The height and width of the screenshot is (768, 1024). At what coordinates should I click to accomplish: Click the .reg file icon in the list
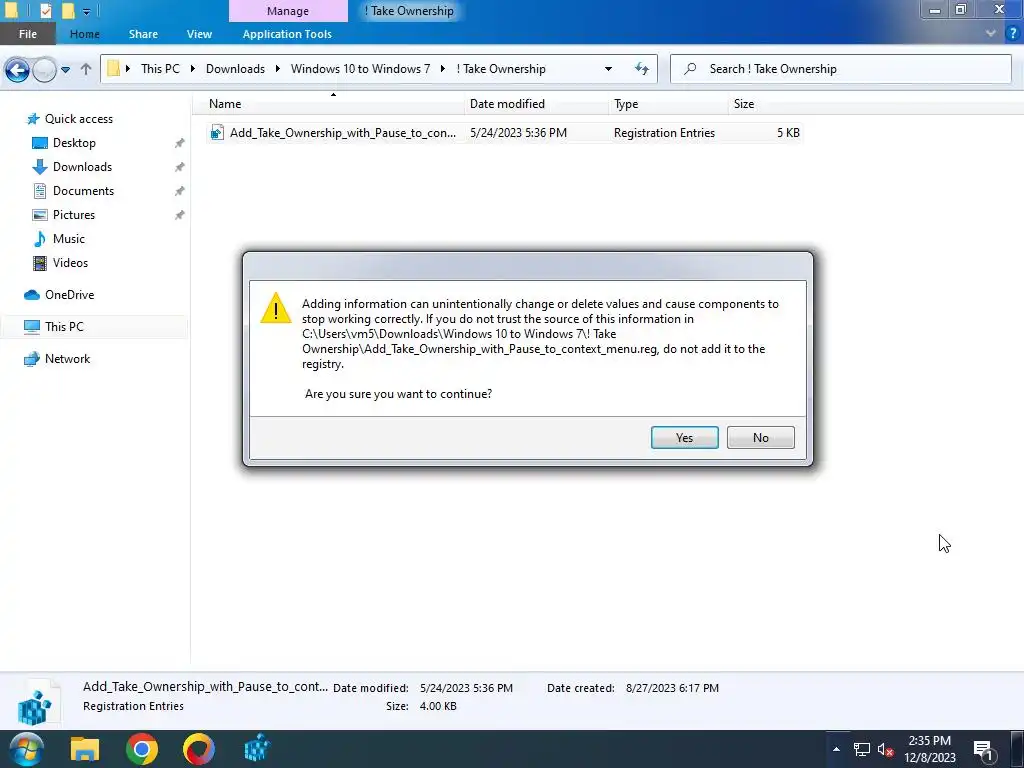[217, 133]
